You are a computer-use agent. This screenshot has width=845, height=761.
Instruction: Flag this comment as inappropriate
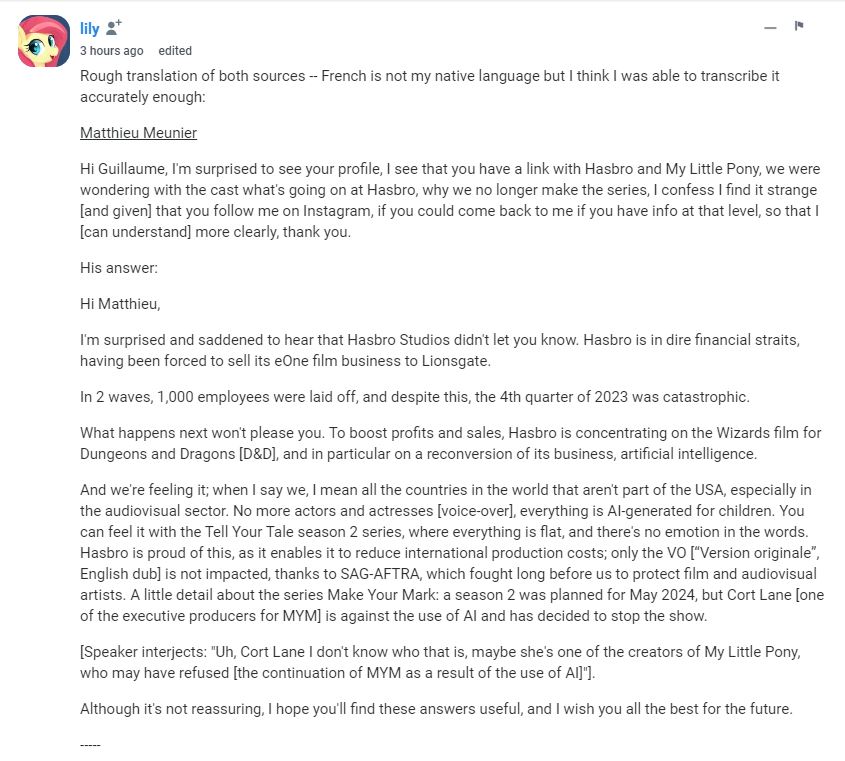799,26
